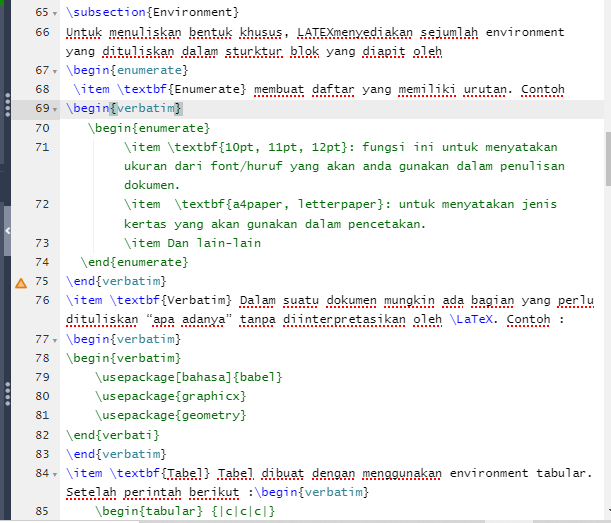Fold the enumerate block at line 67
This screenshot has width=611, height=523.
coord(55,71)
